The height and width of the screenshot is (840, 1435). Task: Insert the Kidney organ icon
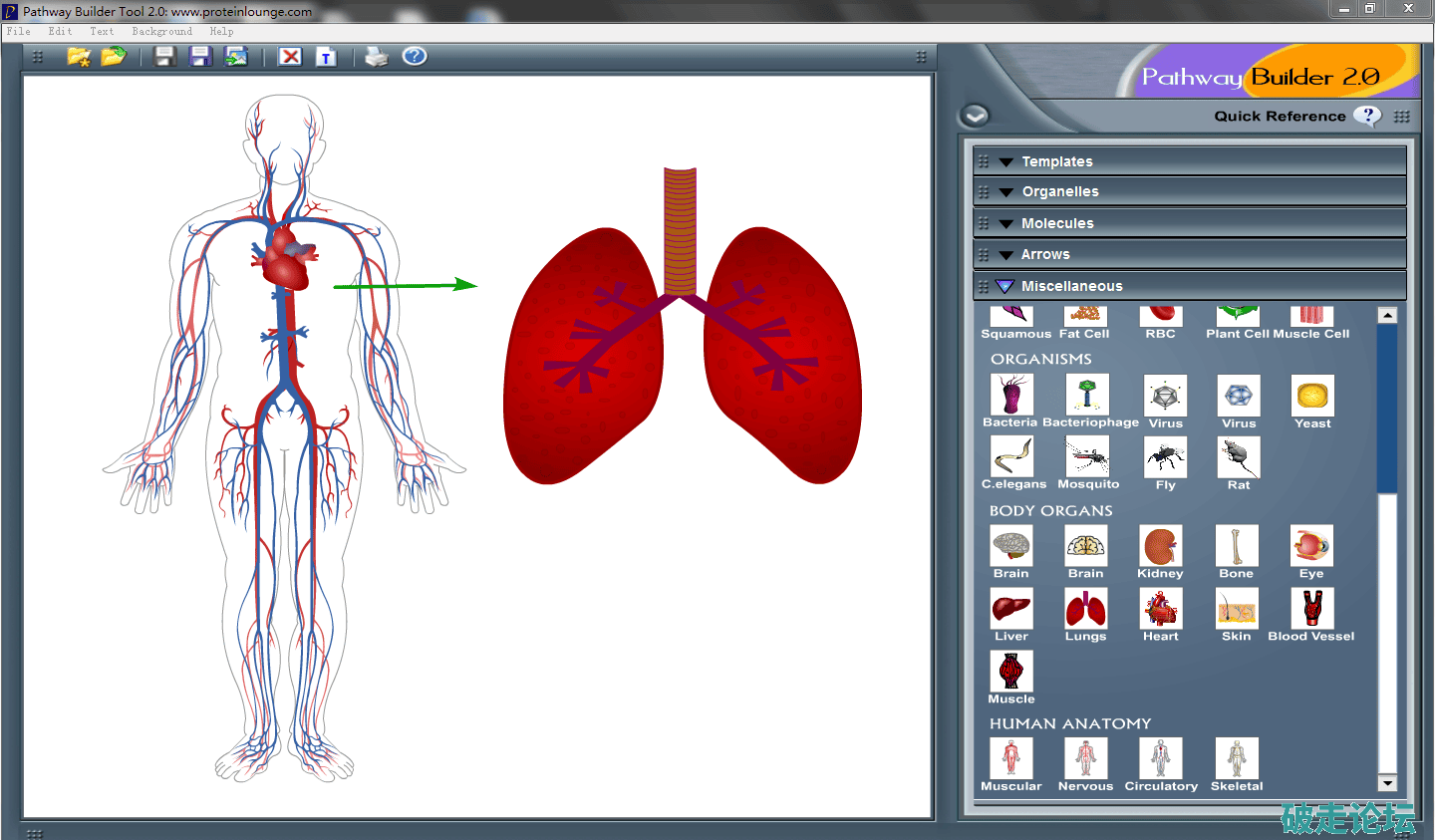pyautogui.click(x=1160, y=547)
